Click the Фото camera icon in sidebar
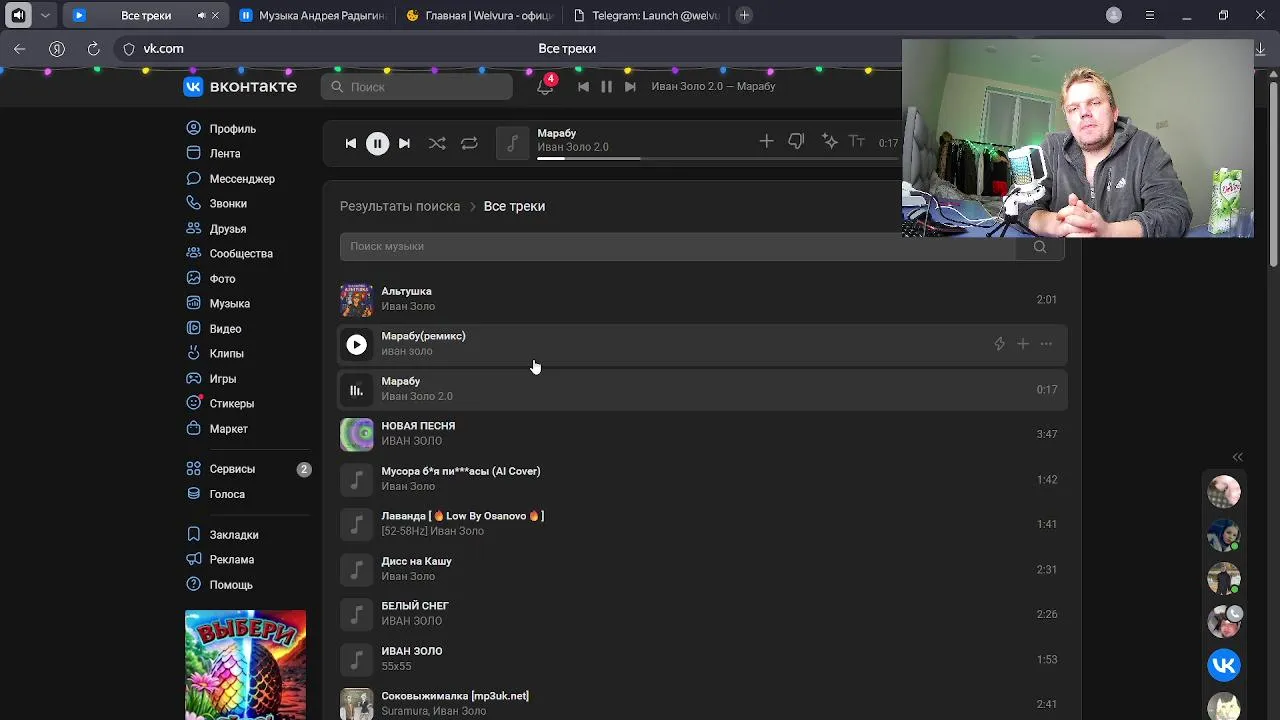Viewport: 1280px width, 720px height. [194, 278]
